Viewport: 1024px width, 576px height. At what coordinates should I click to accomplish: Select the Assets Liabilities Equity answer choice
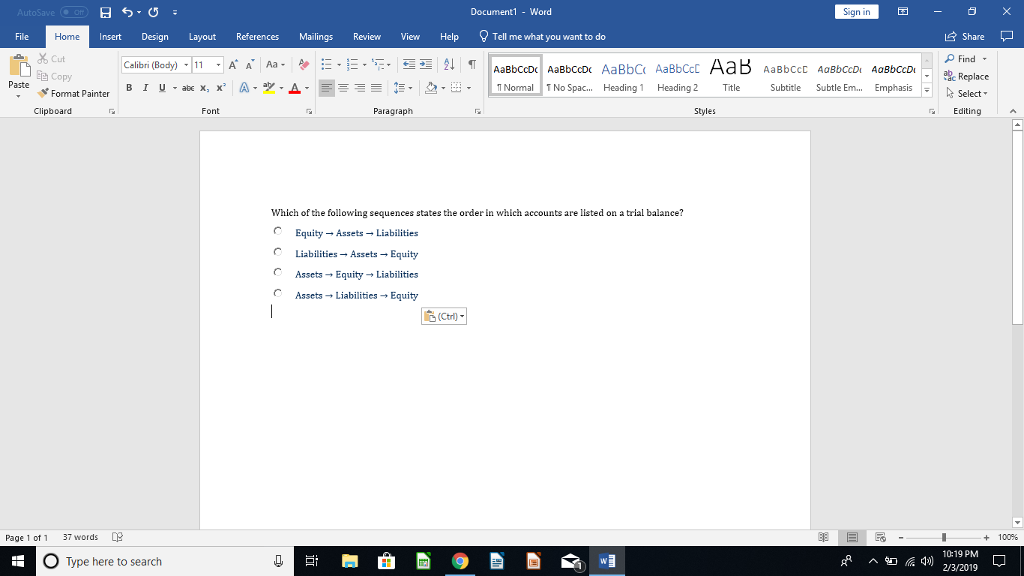click(x=357, y=295)
